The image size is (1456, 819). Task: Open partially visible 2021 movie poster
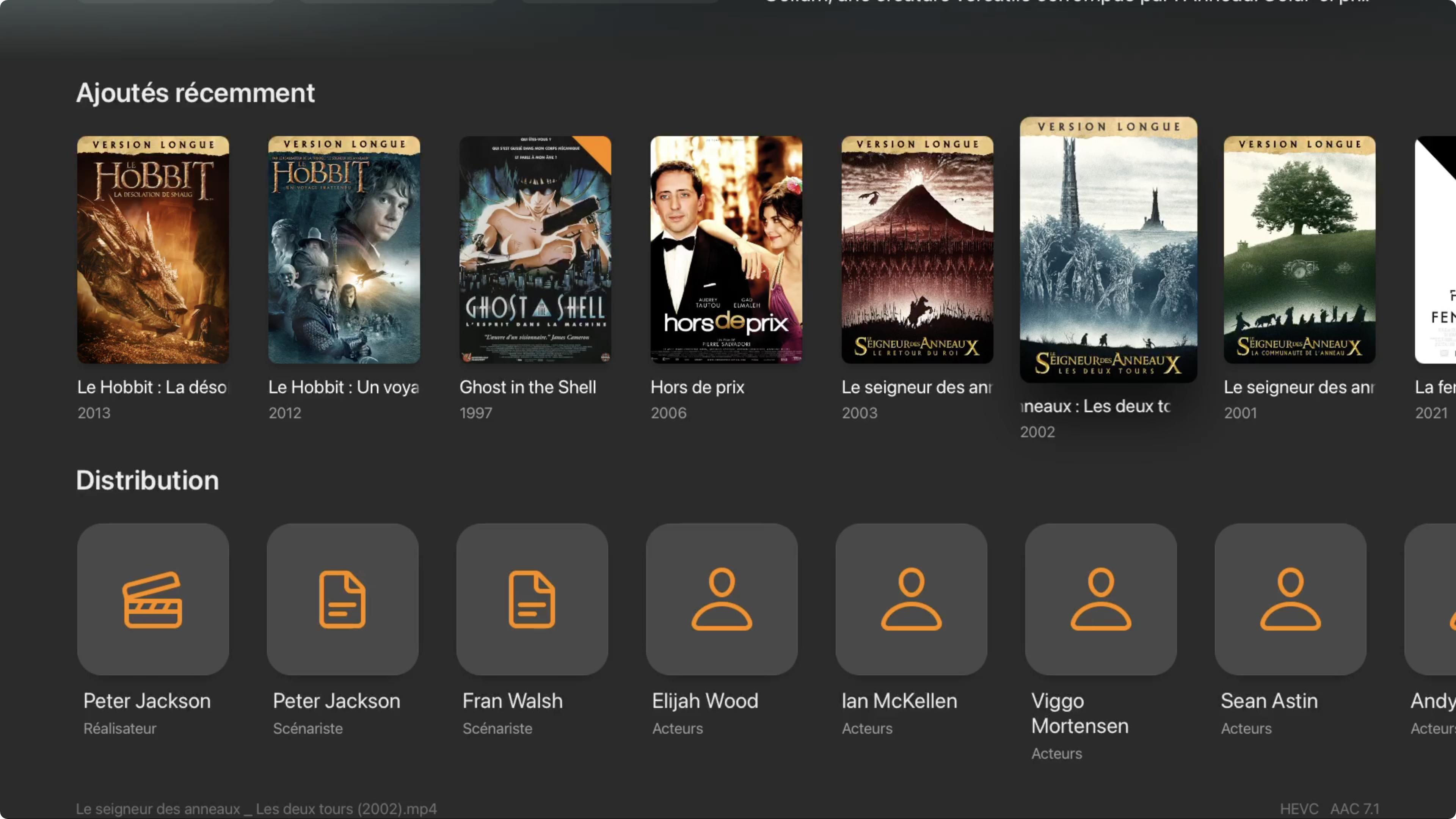pyautogui.click(x=1436, y=249)
